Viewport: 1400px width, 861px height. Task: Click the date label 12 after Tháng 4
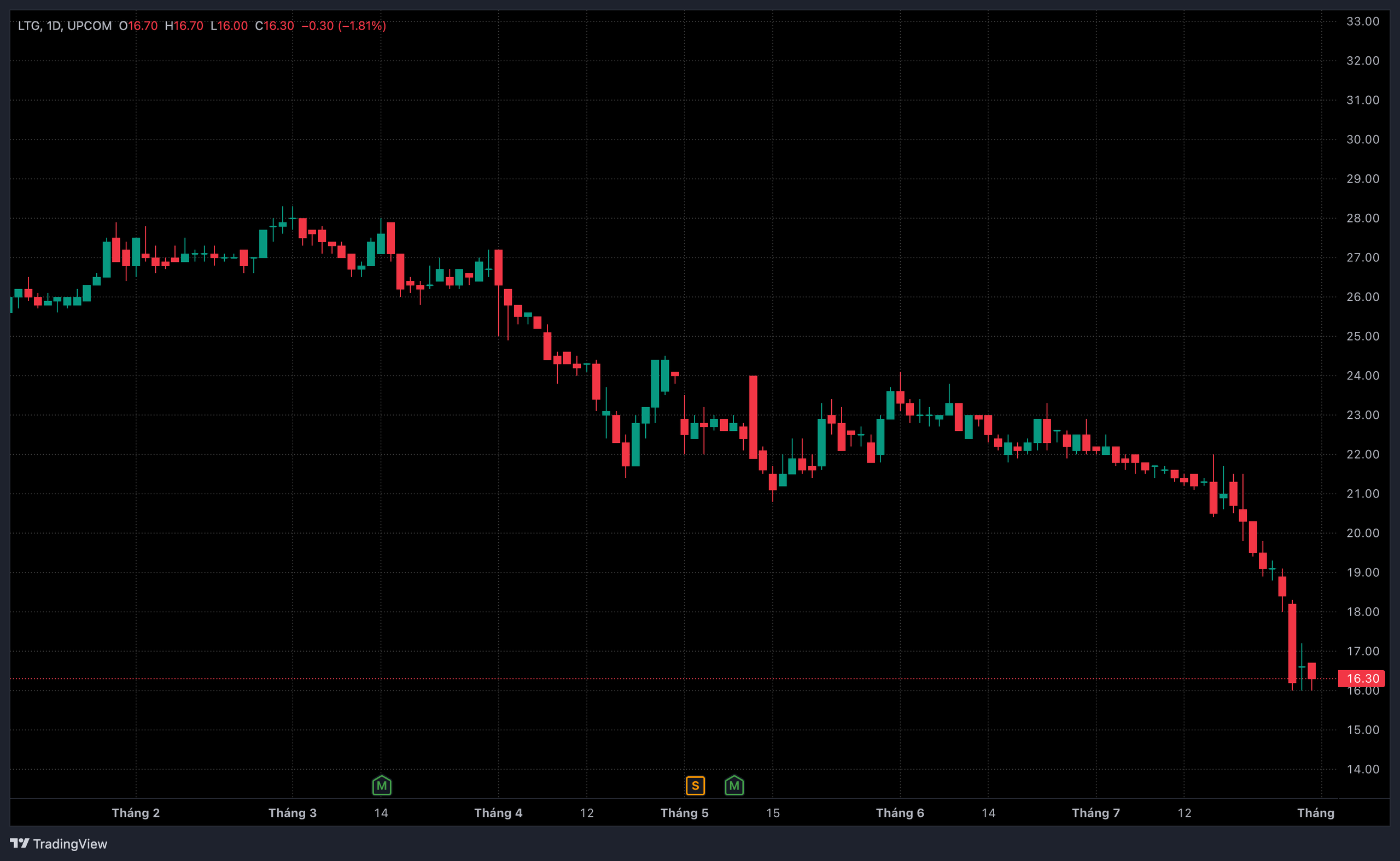coord(587,812)
